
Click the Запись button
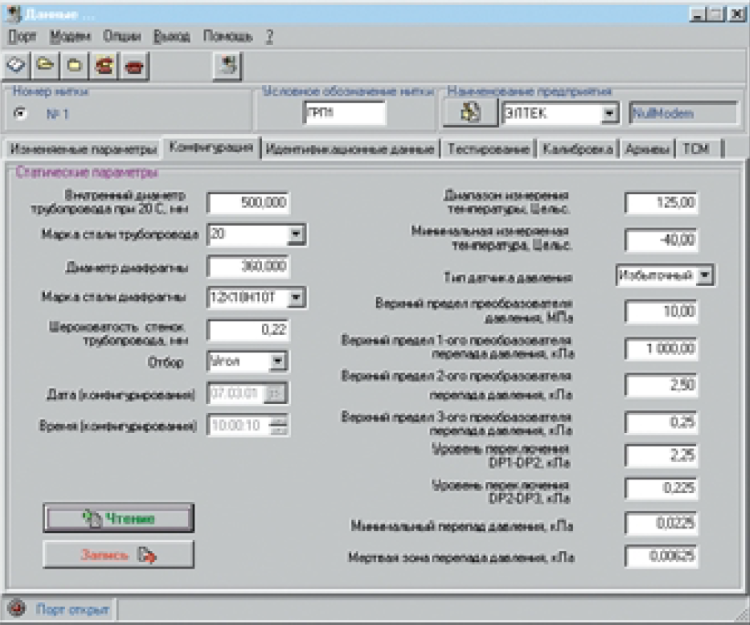pyautogui.click(x=119, y=555)
